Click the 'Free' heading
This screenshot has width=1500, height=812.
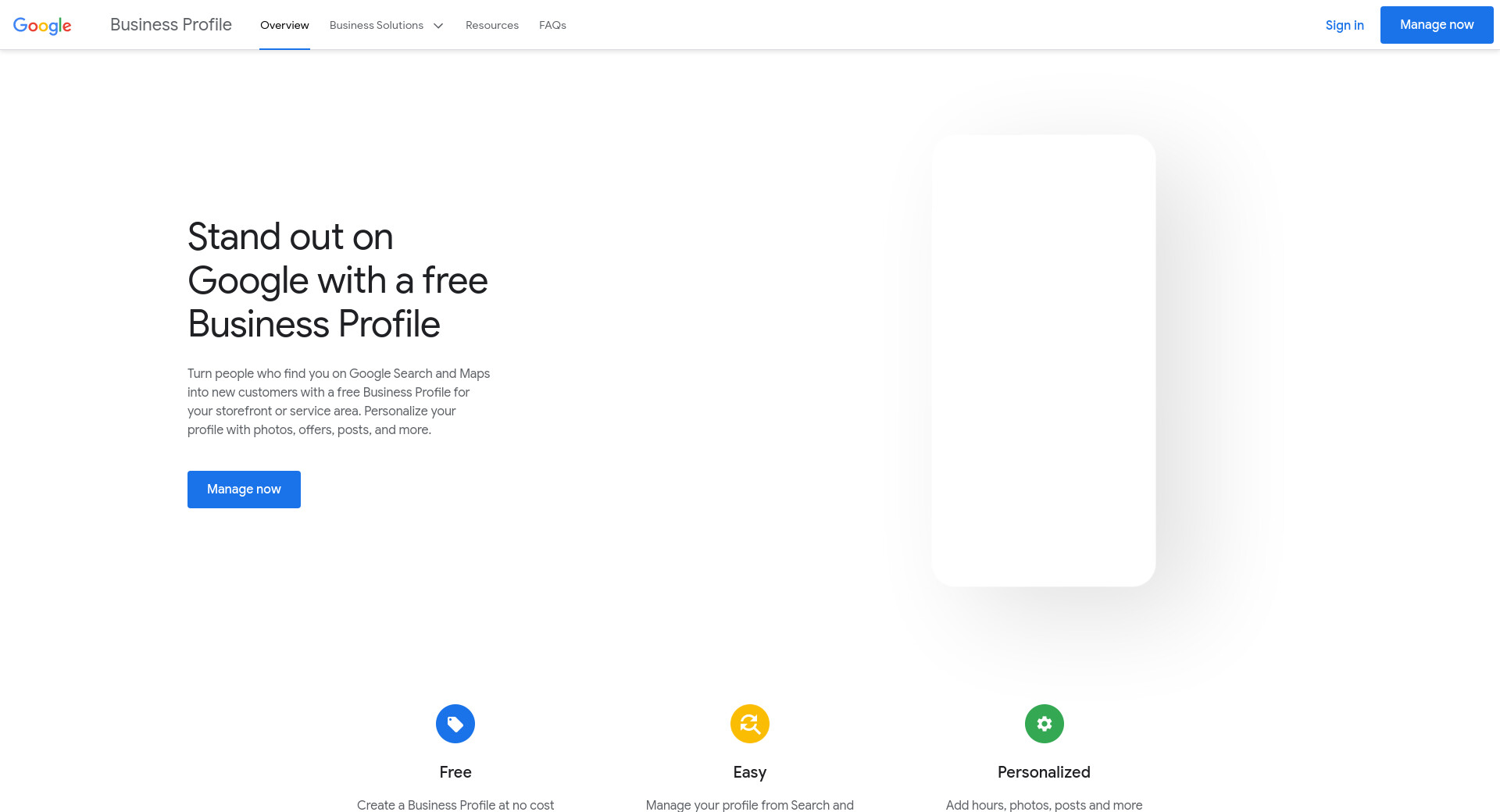[455, 772]
